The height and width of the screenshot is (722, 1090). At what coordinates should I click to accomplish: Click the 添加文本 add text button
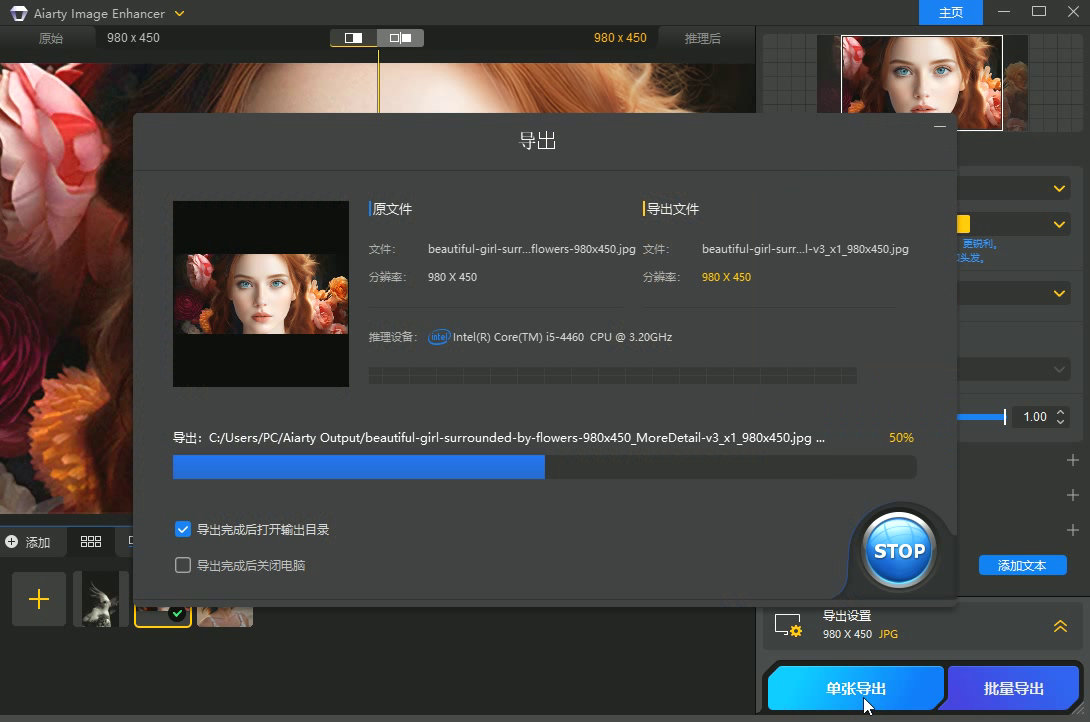click(x=1021, y=565)
